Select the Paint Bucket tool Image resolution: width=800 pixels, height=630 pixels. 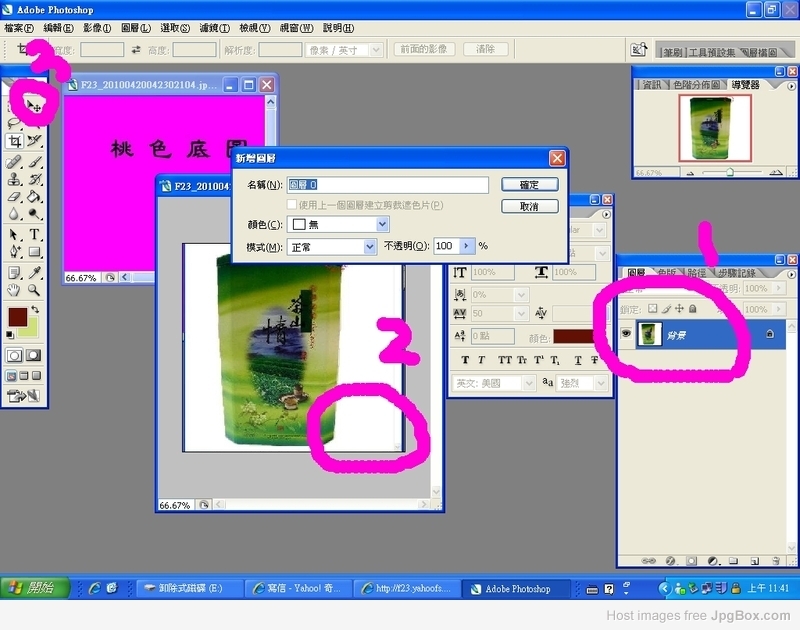click(x=35, y=197)
